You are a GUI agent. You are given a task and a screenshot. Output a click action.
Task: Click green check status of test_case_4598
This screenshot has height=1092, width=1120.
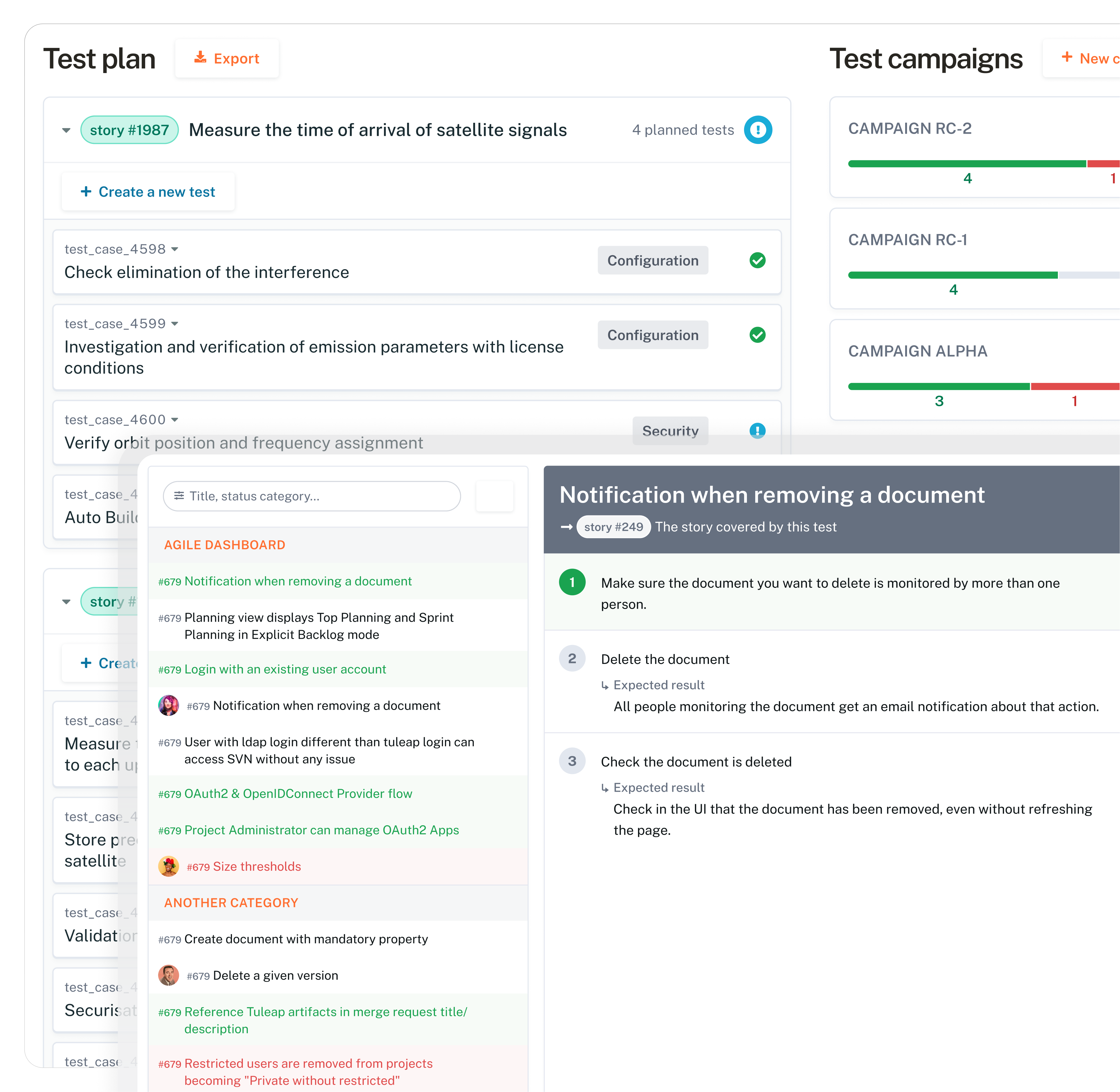coord(757,260)
